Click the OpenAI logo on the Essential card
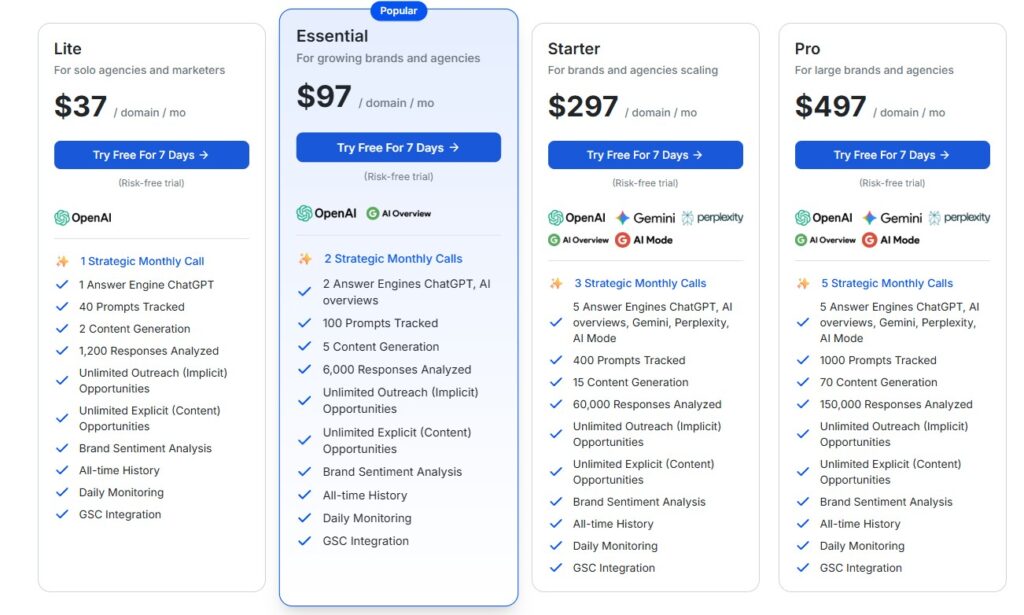 point(305,213)
